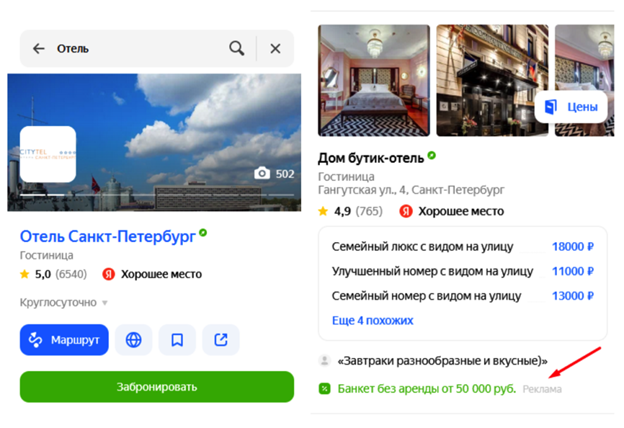Close the search panel with X
Image resolution: width=624 pixels, height=428 pixels.
[275, 48]
